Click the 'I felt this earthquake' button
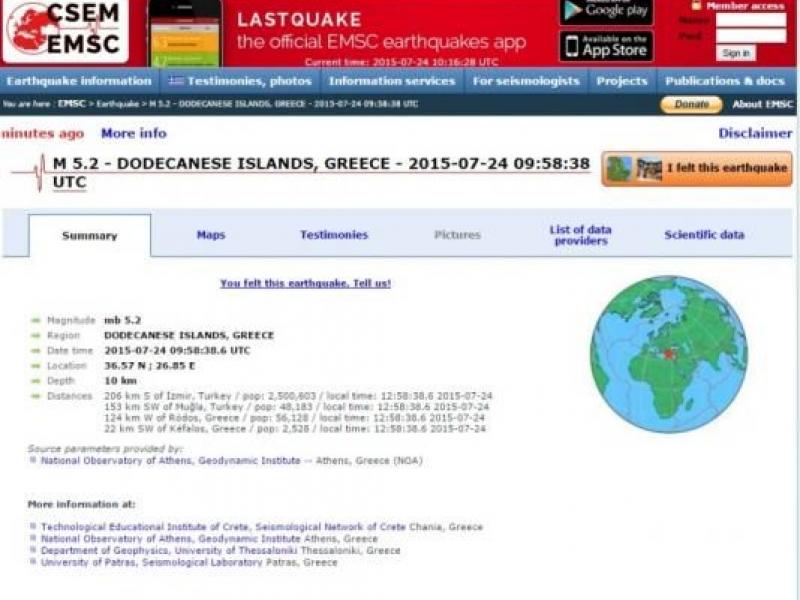The height and width of the screenshot is (600, 800). point(697,169)
